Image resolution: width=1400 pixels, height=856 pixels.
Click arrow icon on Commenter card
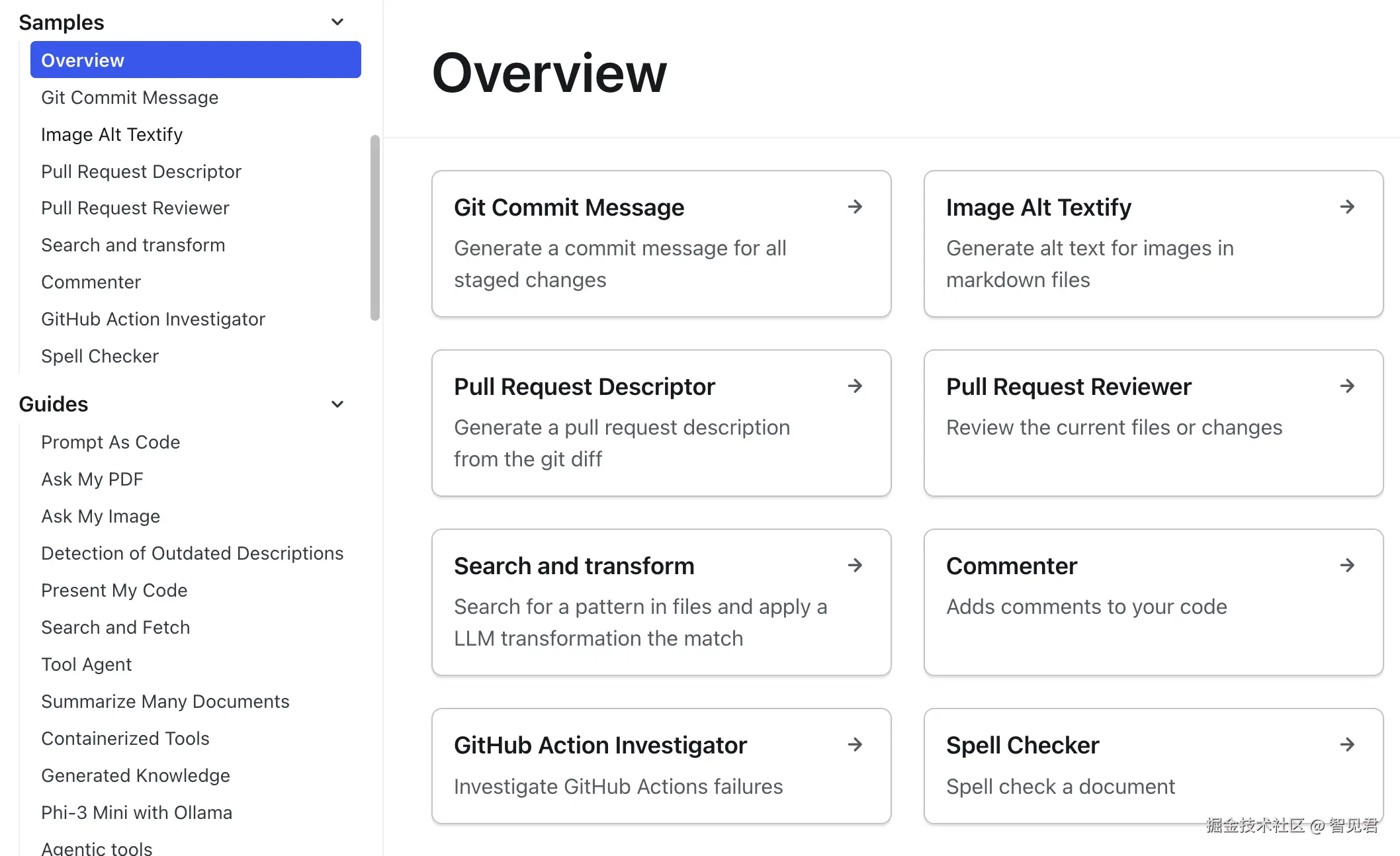[x=1347, y=566]
